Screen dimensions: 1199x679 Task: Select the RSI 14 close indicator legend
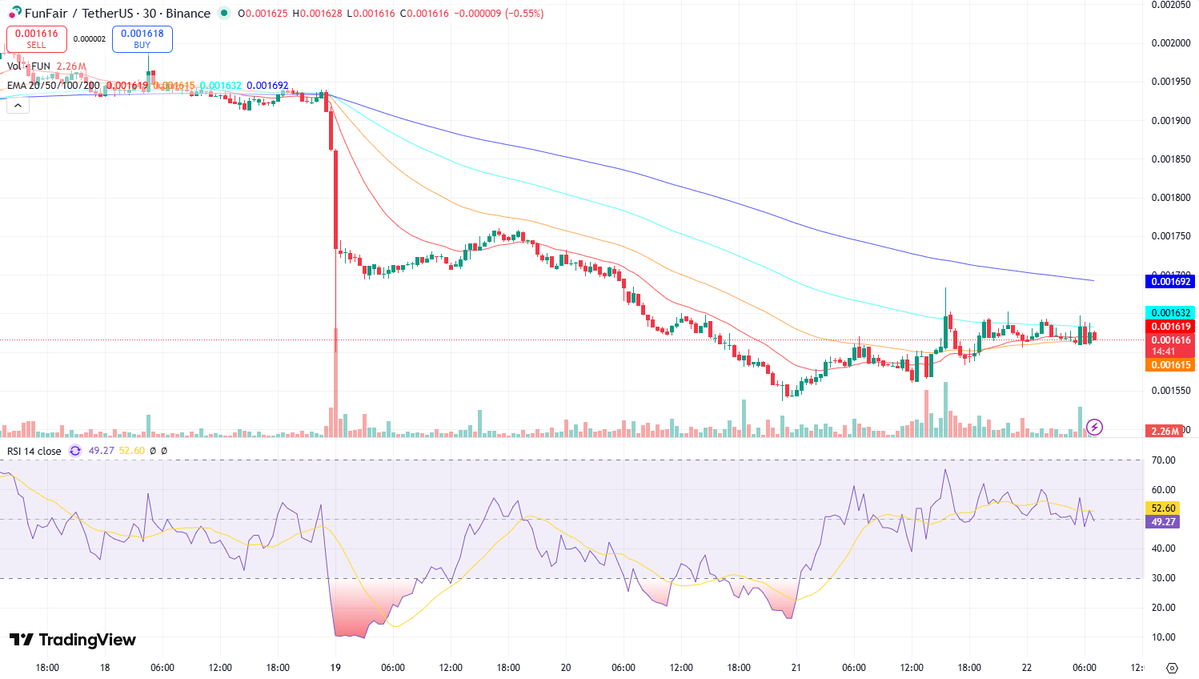34,451
